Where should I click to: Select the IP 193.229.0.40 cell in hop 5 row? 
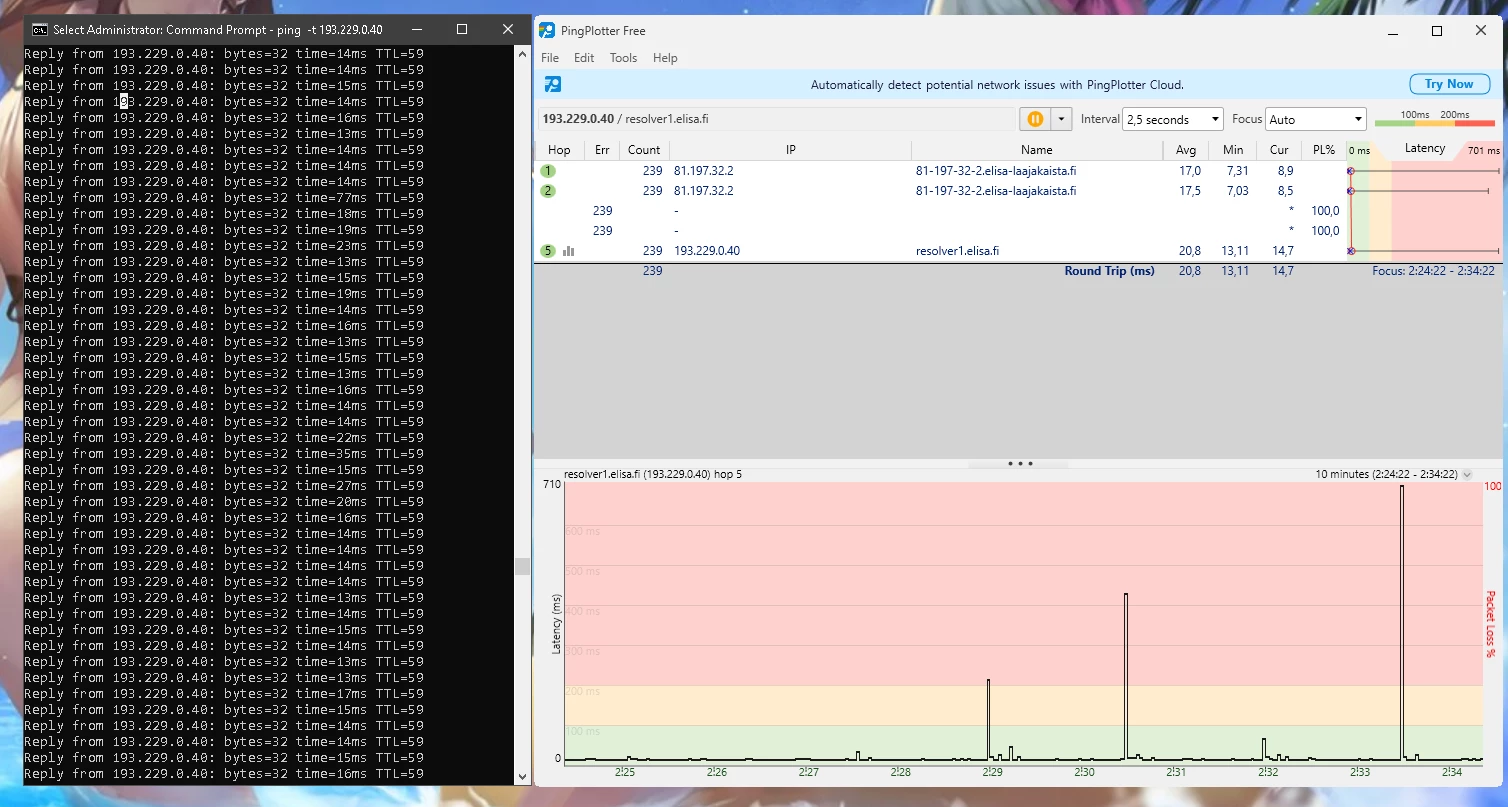pyautogui.click(x=707, y=251)
